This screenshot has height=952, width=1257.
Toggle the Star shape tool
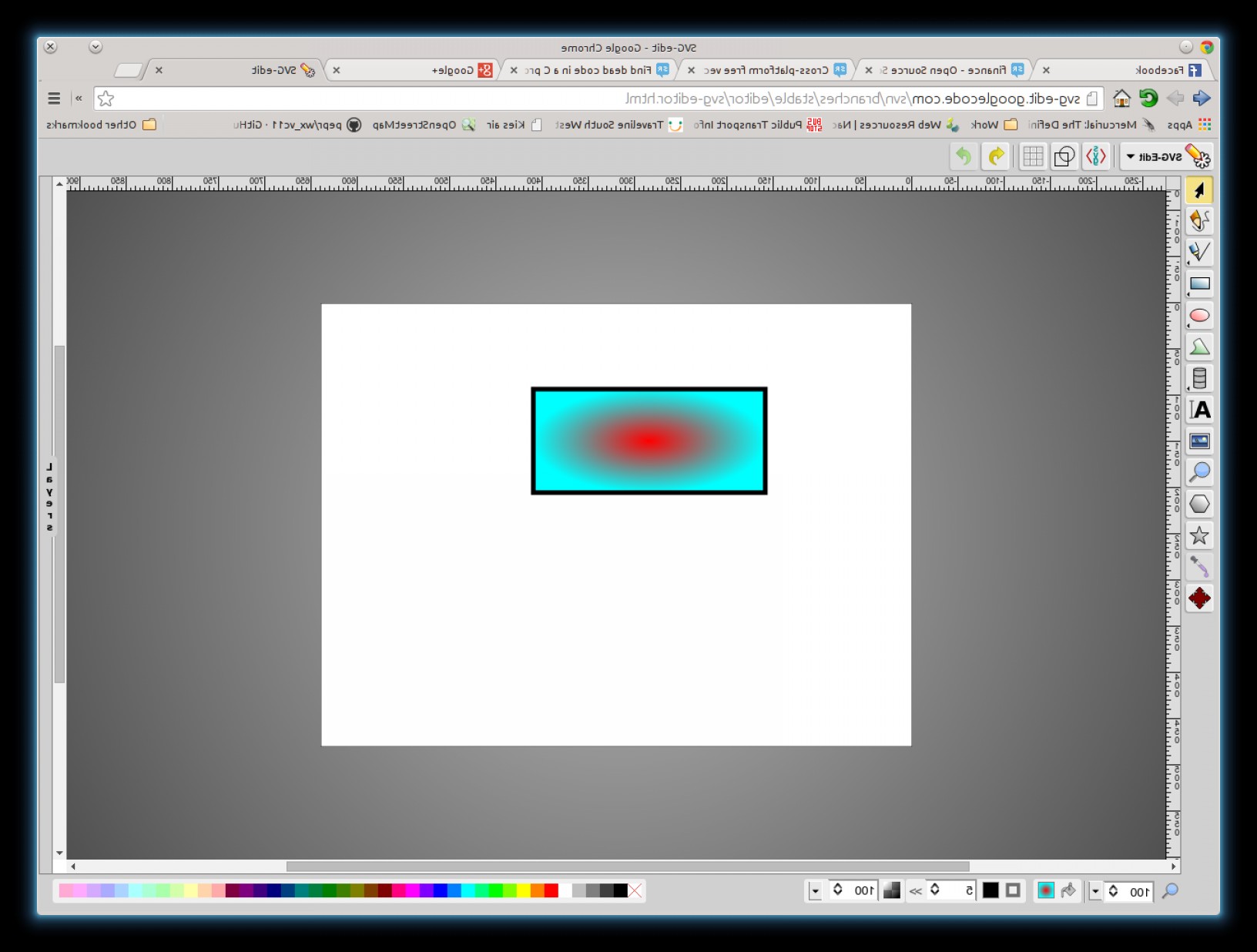tap(1199, 534)
